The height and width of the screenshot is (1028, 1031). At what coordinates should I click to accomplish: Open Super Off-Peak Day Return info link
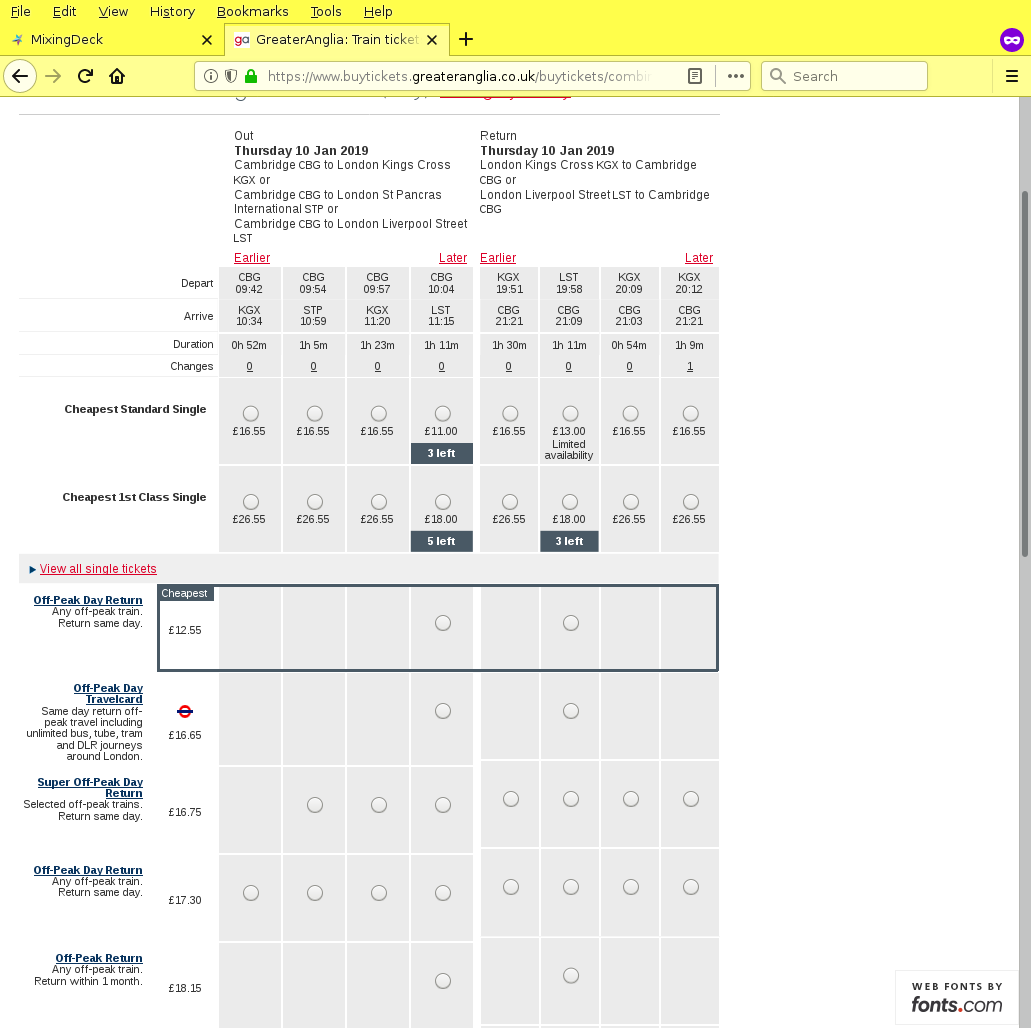point(90,787)
